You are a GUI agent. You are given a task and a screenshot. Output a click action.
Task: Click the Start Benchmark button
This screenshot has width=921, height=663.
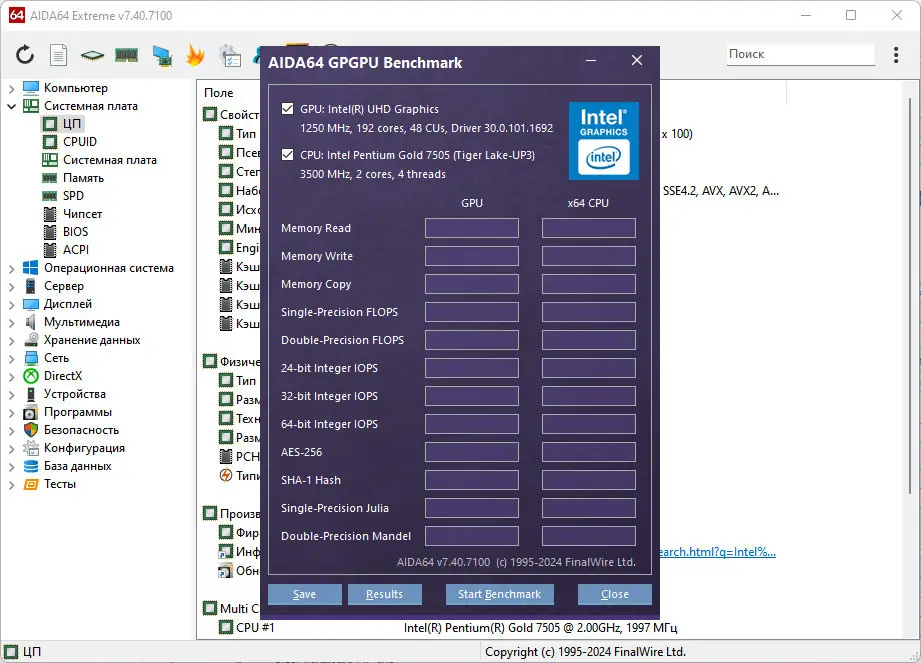coord(499,593)
